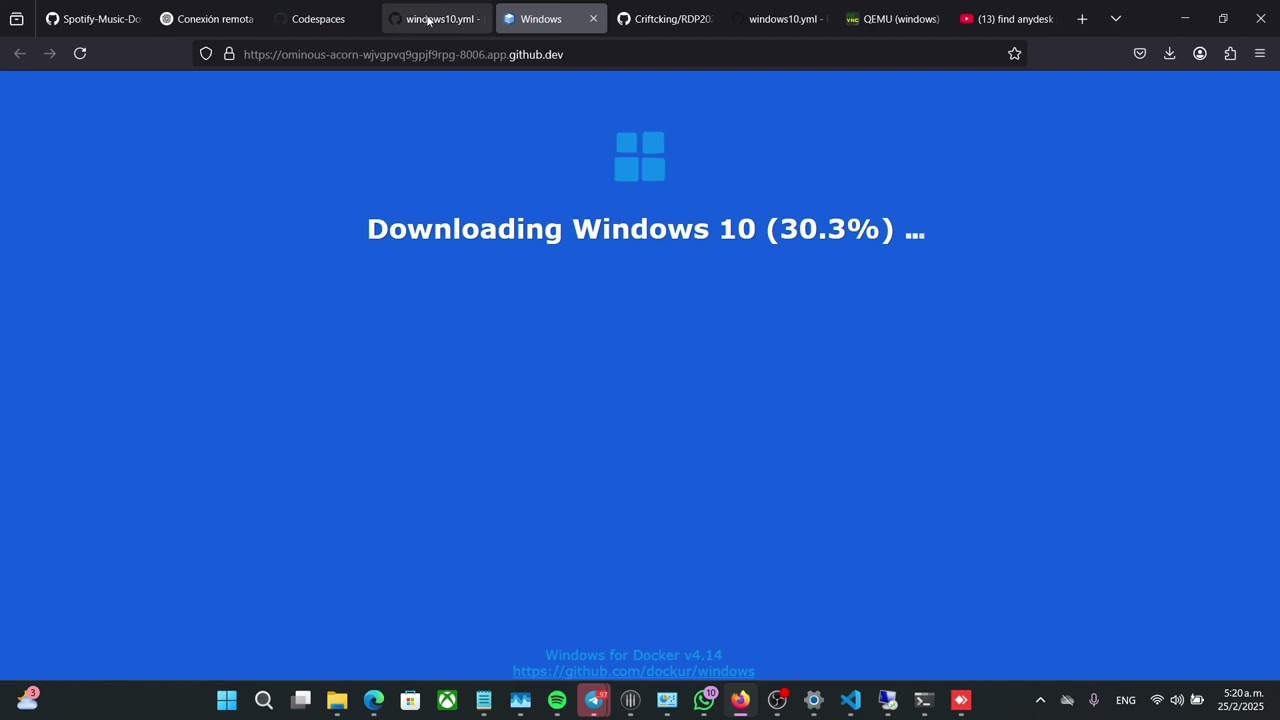Open the first windows10.yml tab

coord(436,19)
